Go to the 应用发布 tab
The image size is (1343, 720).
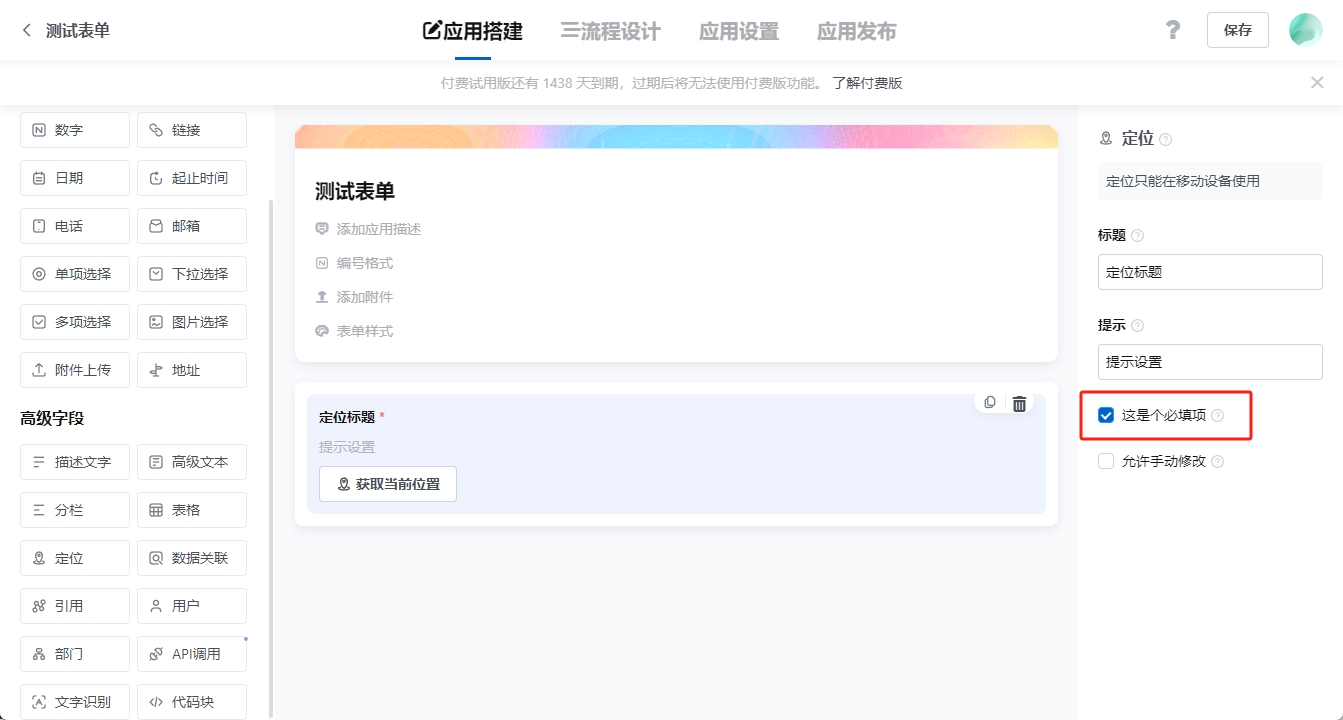(856, 30)
